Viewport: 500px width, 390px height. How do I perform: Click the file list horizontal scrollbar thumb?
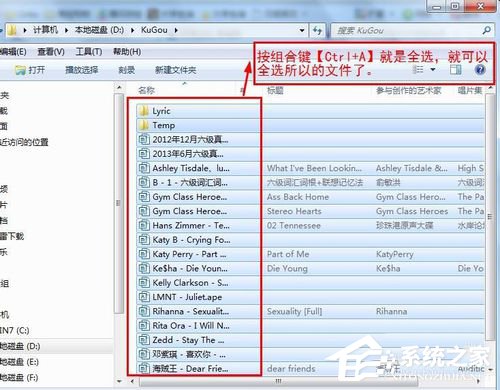[x=279, y=381]
